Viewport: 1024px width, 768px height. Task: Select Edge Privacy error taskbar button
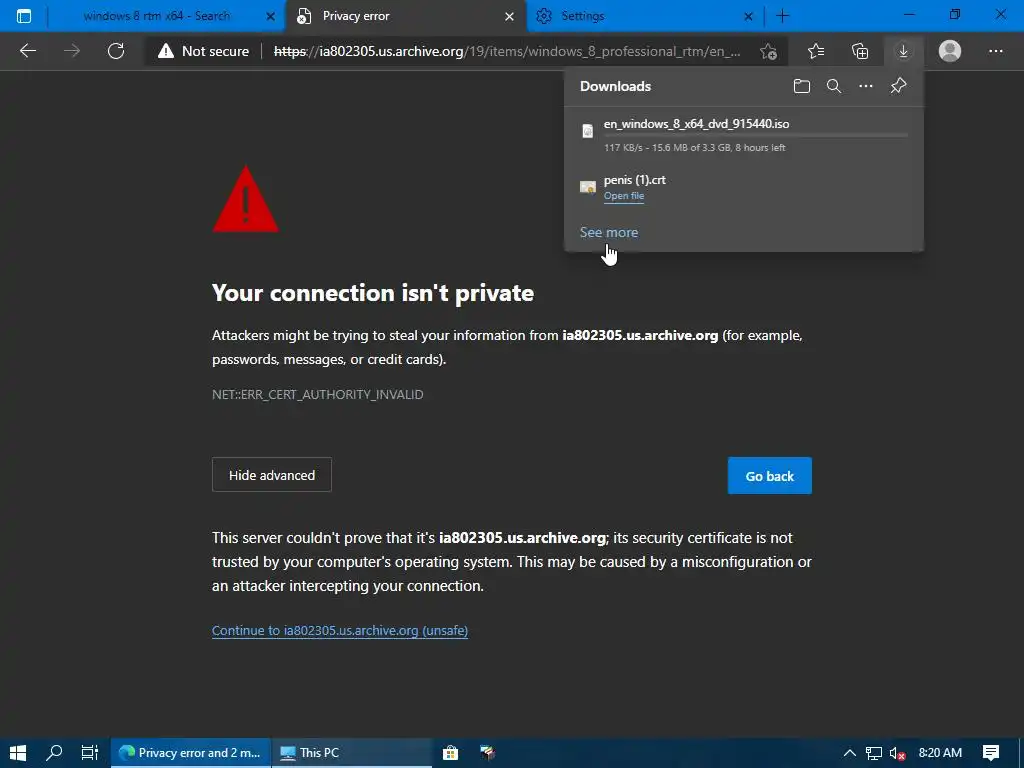[191, 753]
